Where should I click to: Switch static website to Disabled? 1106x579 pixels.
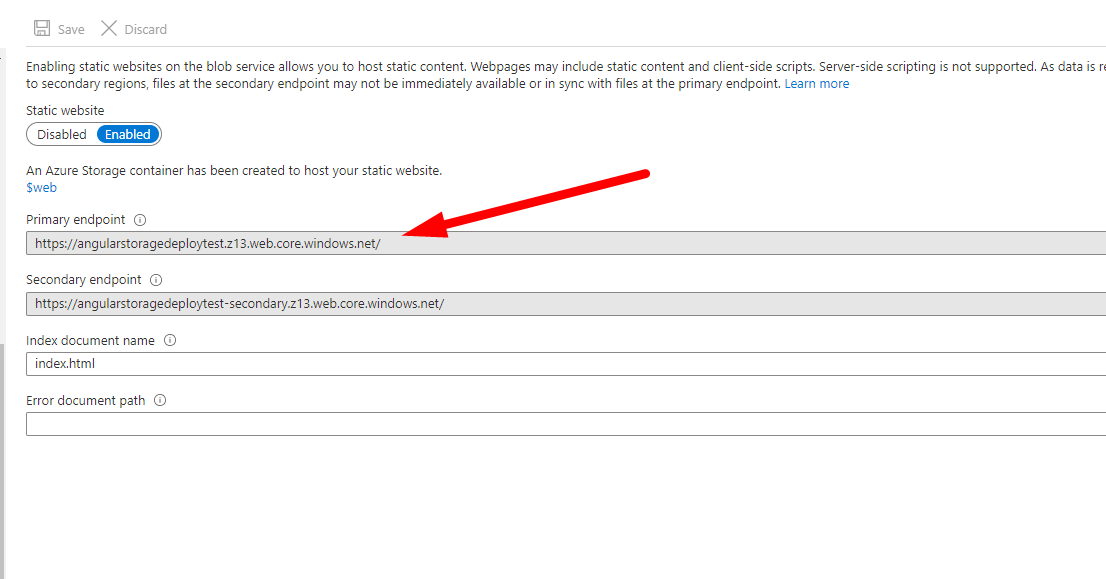[62, 134]
